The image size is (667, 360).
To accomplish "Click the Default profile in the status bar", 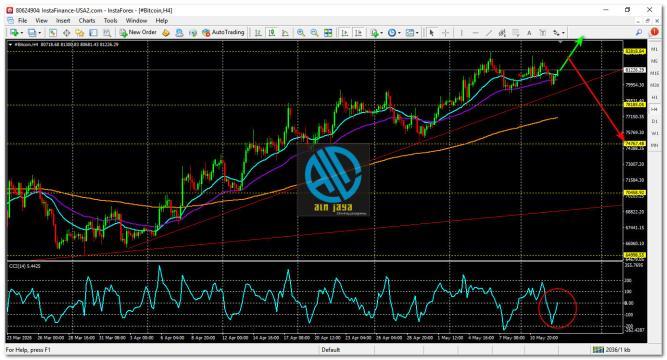I will pos(331,350).
